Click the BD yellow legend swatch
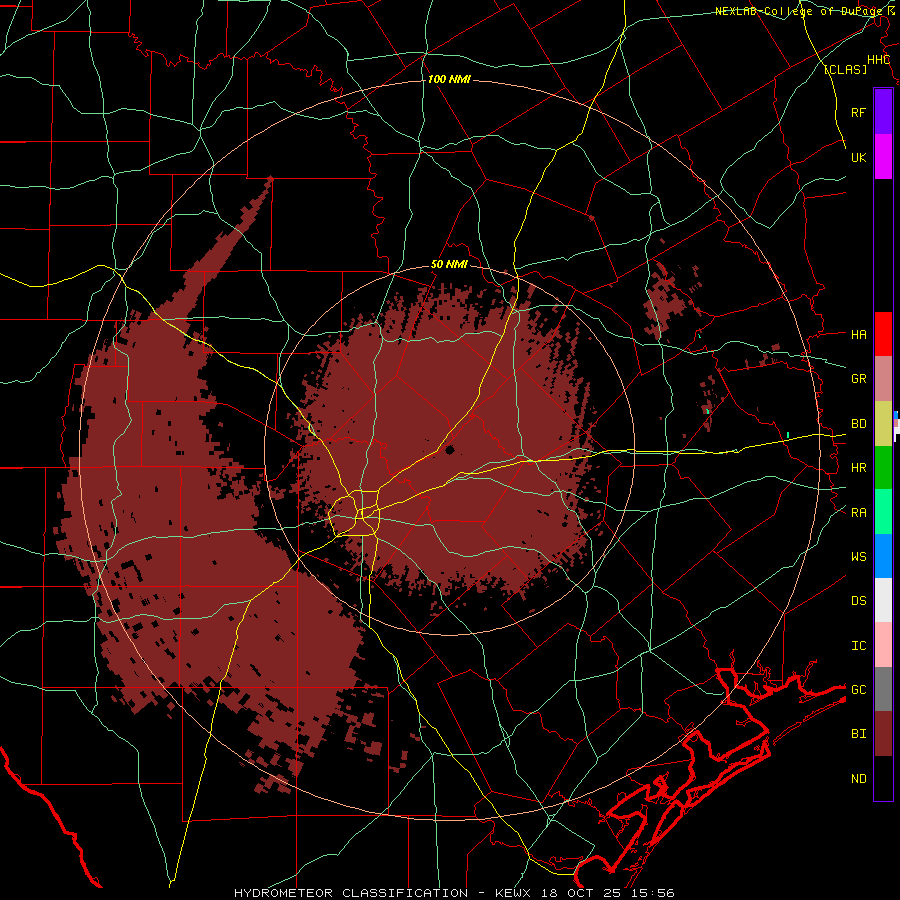 883,423
